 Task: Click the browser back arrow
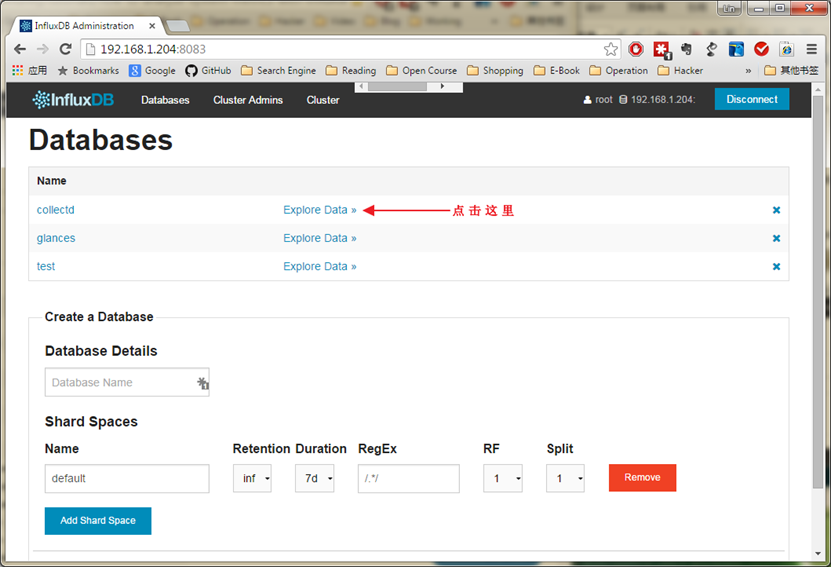[20, 49]
